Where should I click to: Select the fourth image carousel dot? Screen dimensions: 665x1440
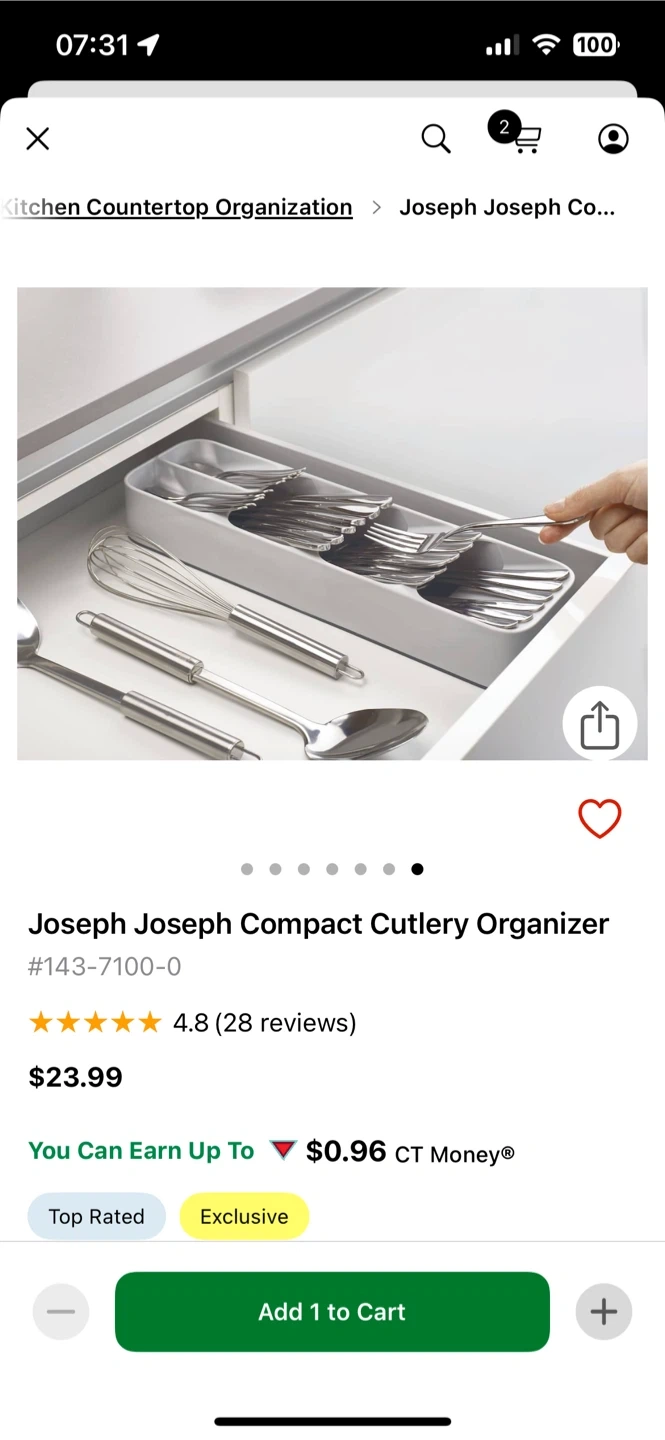coord(332,869)
